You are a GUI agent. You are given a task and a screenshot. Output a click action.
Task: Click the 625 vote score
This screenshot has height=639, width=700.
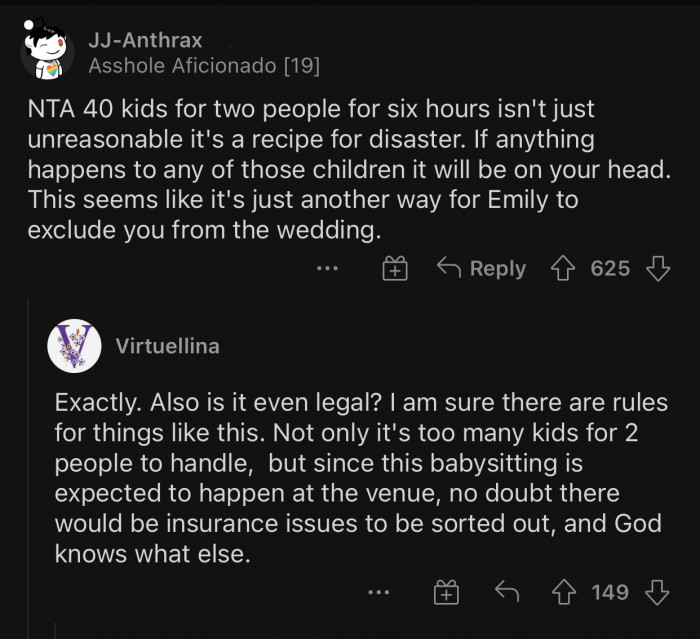click(610, 268)
